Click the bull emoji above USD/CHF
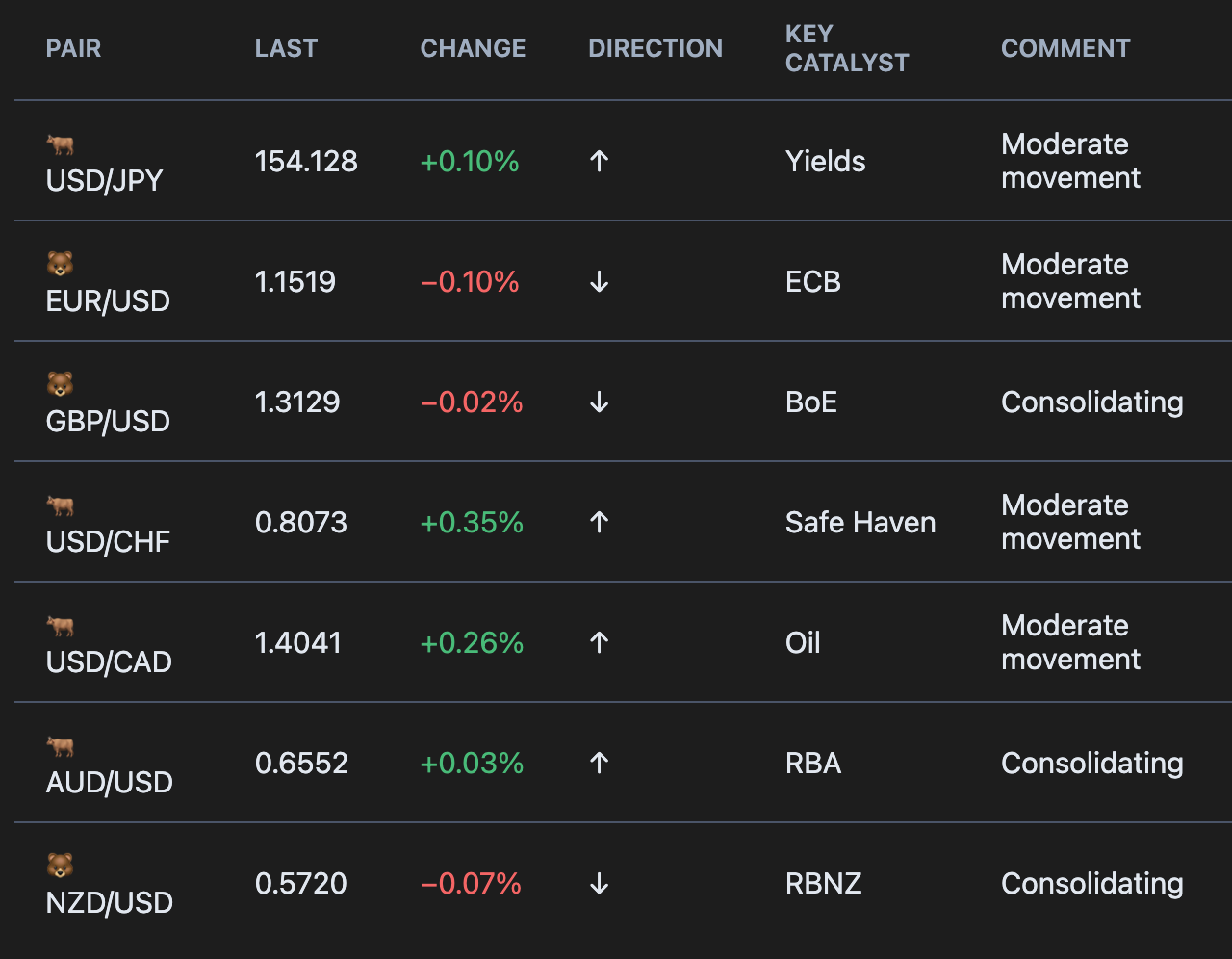 (60, 505)
